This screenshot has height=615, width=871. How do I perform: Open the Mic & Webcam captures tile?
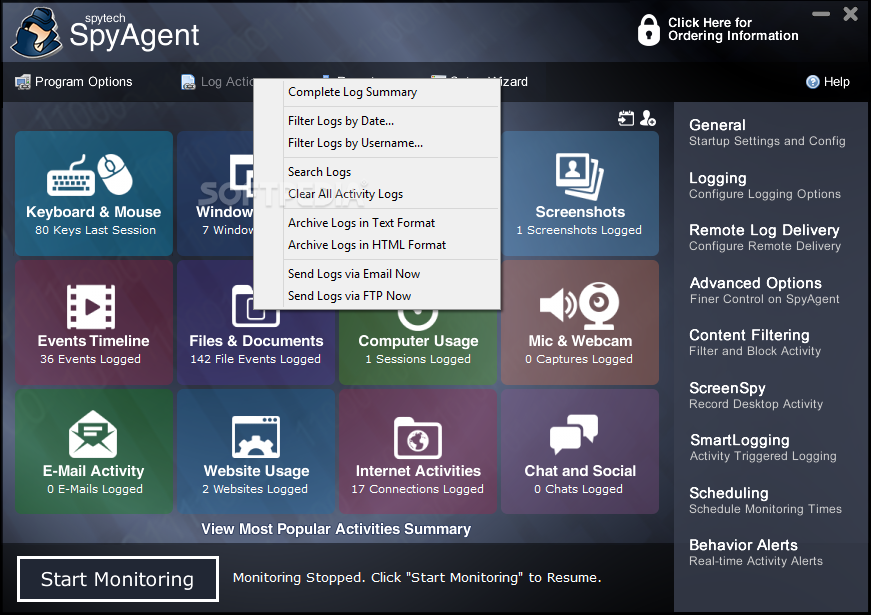pyautogui.click(x=580, y=322)
